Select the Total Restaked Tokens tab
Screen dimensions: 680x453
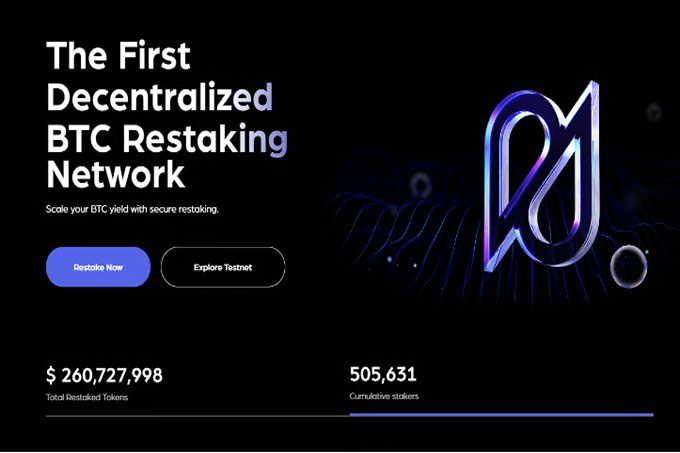point(87,397)
